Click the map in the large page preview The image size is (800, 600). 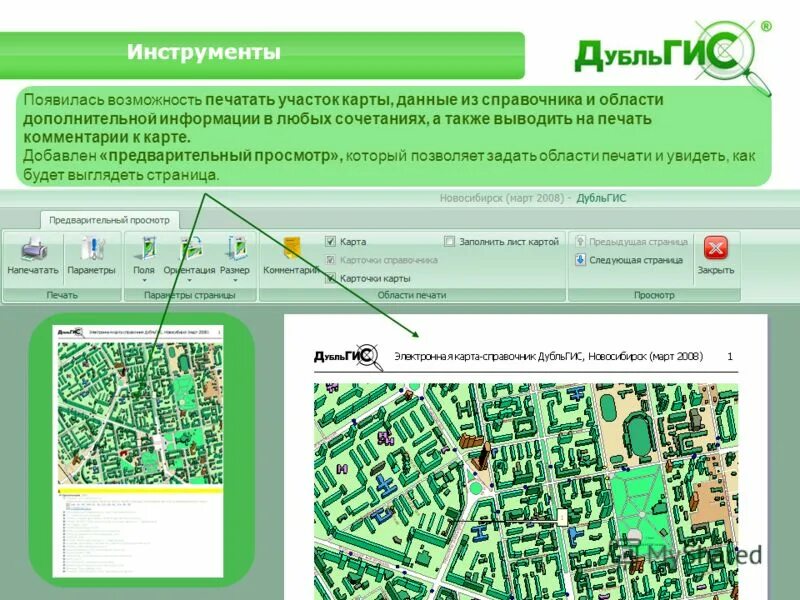point(526,491)
